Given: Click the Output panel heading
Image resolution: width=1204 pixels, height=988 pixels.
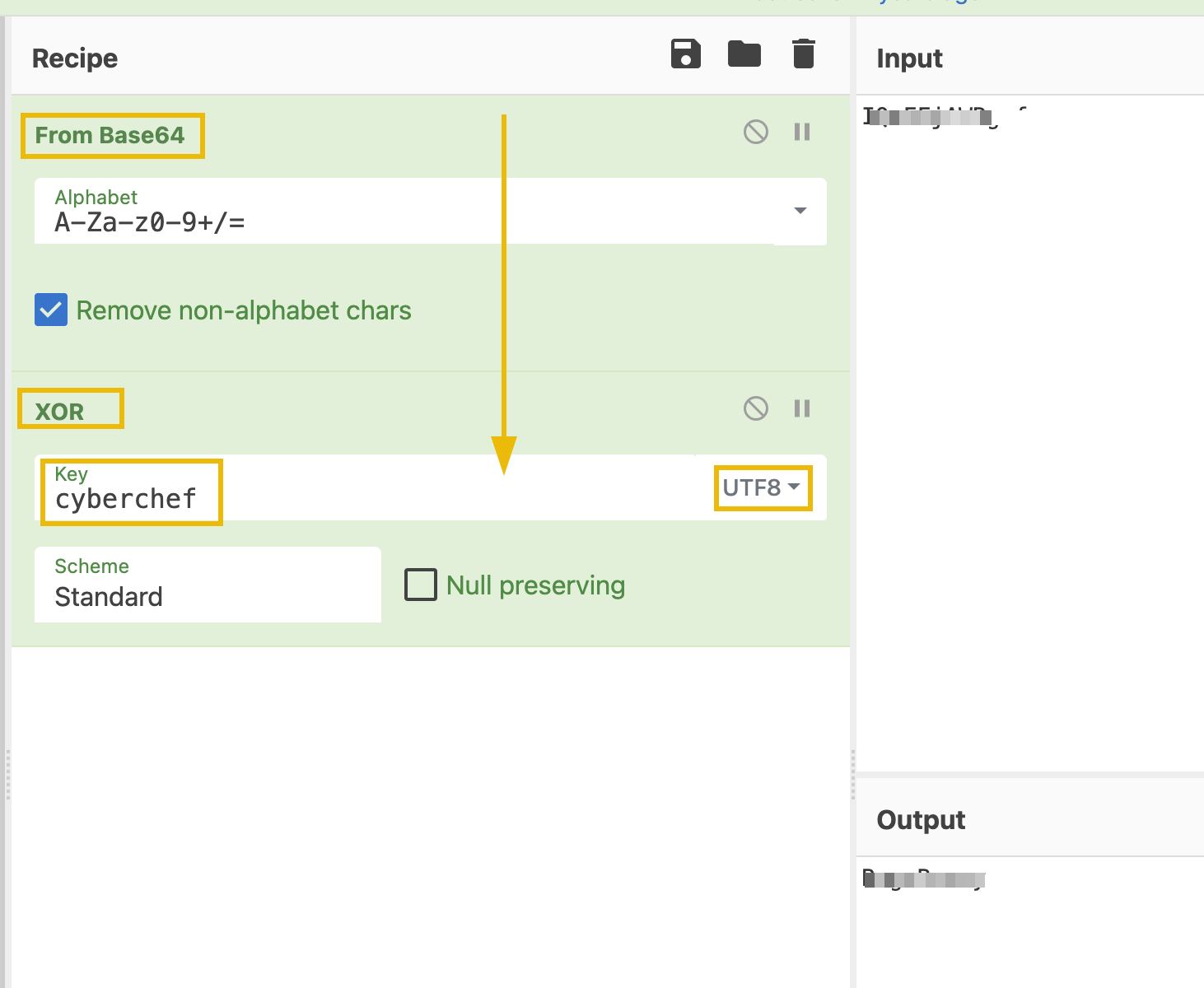Looking at the screenshot, I should [x=921, y=819].
